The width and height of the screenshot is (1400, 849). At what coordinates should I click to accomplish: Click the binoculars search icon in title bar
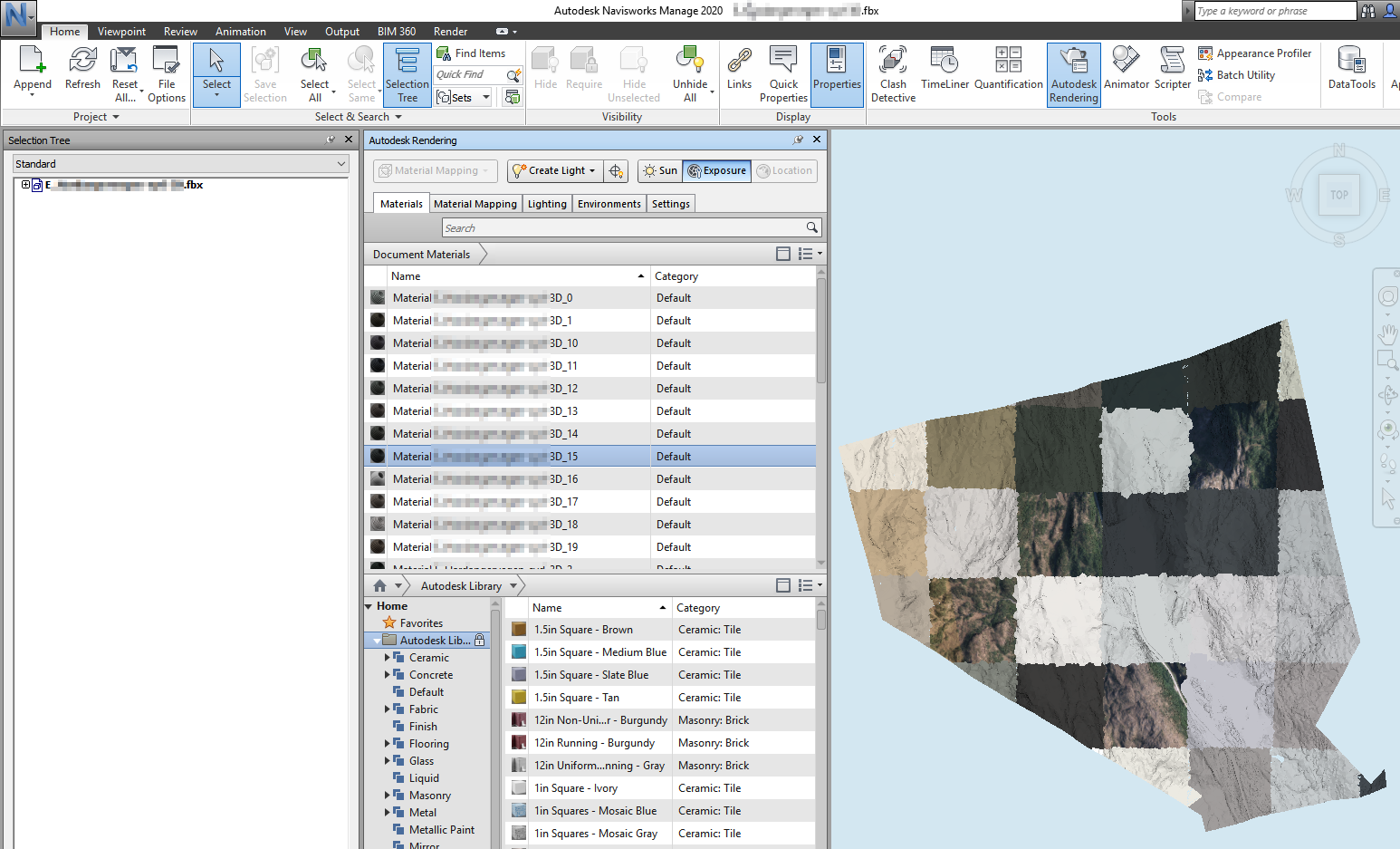tap(1368, 11)
